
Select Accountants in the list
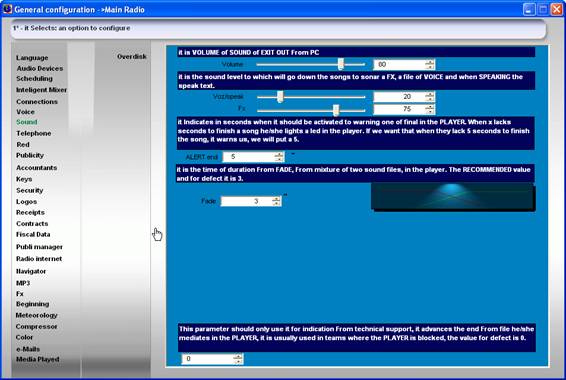[x=36, y=168]
